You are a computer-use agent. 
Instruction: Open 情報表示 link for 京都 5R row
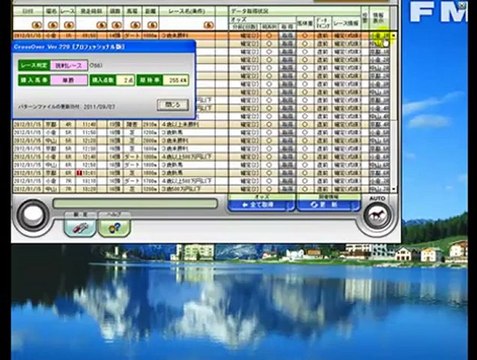(379, 149)
